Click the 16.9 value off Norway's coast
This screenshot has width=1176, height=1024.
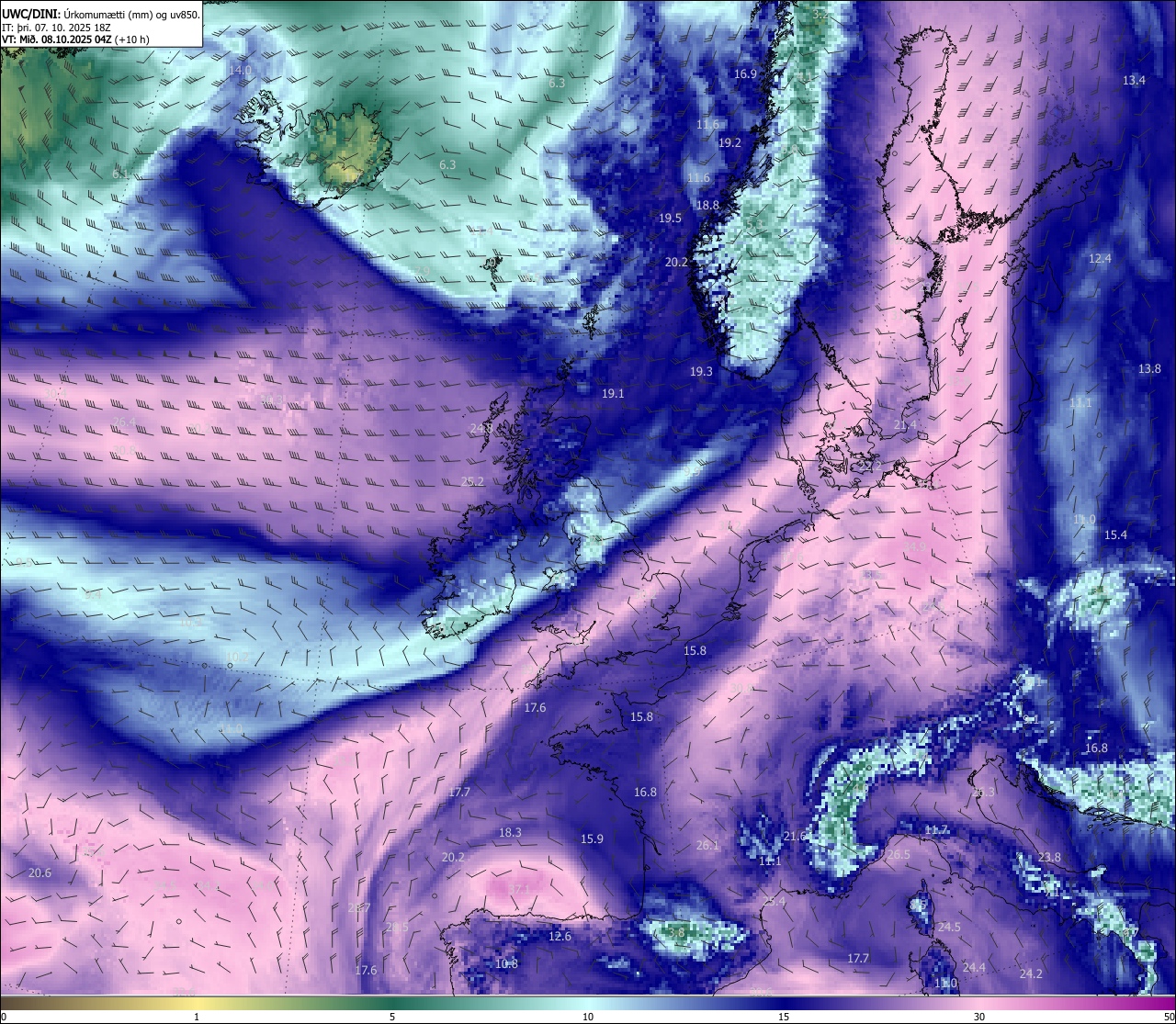pos(745,73)
